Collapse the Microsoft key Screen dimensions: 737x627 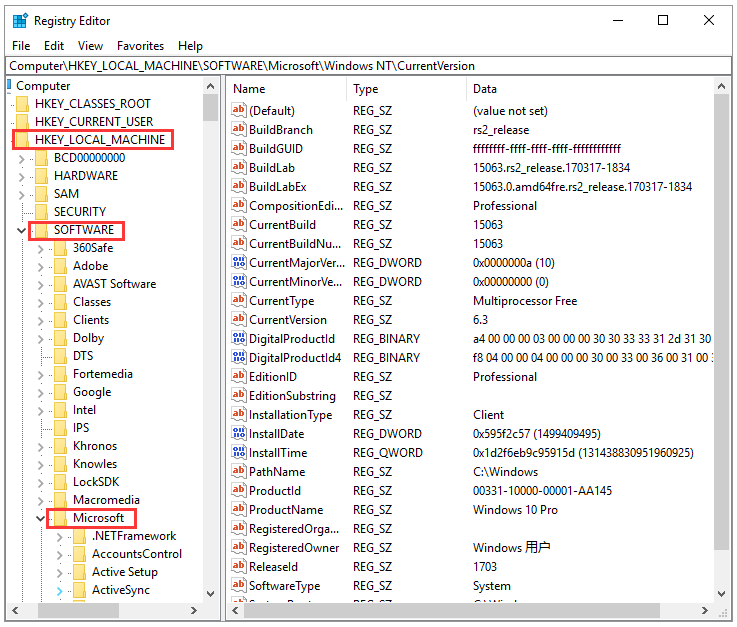click(x=40, y=518)
